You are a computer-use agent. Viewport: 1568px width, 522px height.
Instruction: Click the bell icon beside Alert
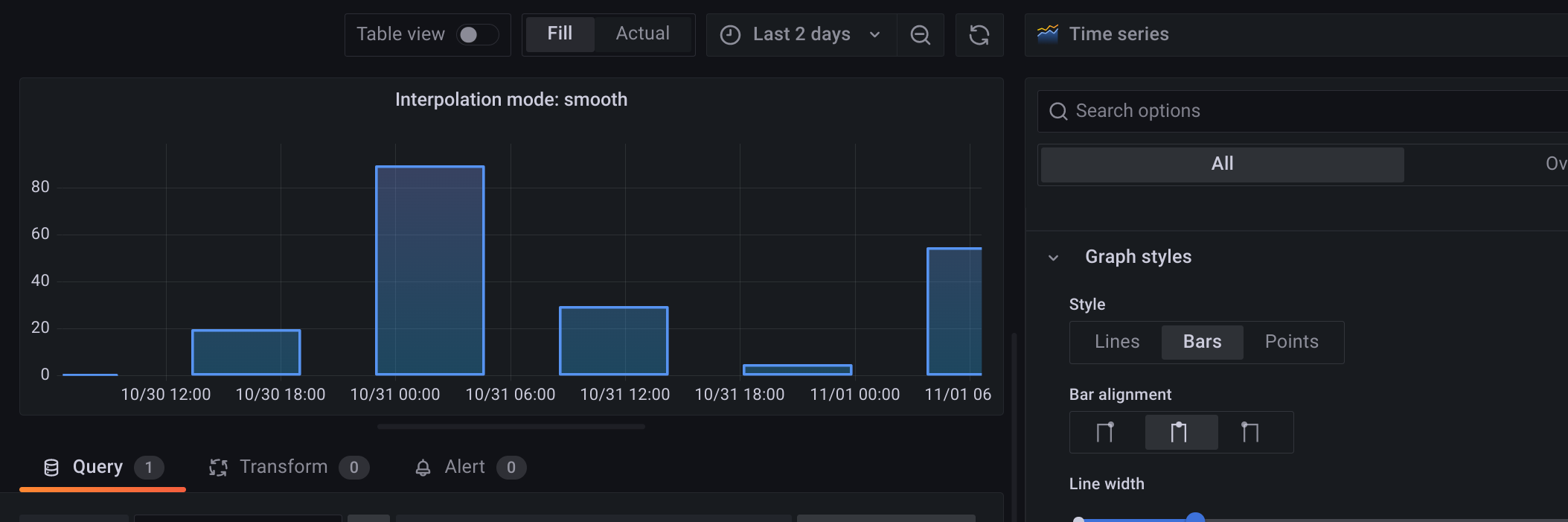point(423,468)
